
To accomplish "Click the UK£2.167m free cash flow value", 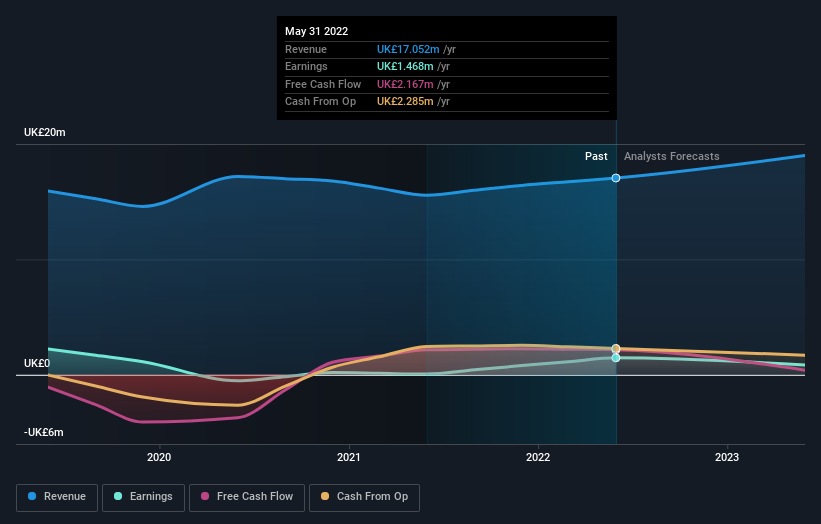I will tap(405, 84).
